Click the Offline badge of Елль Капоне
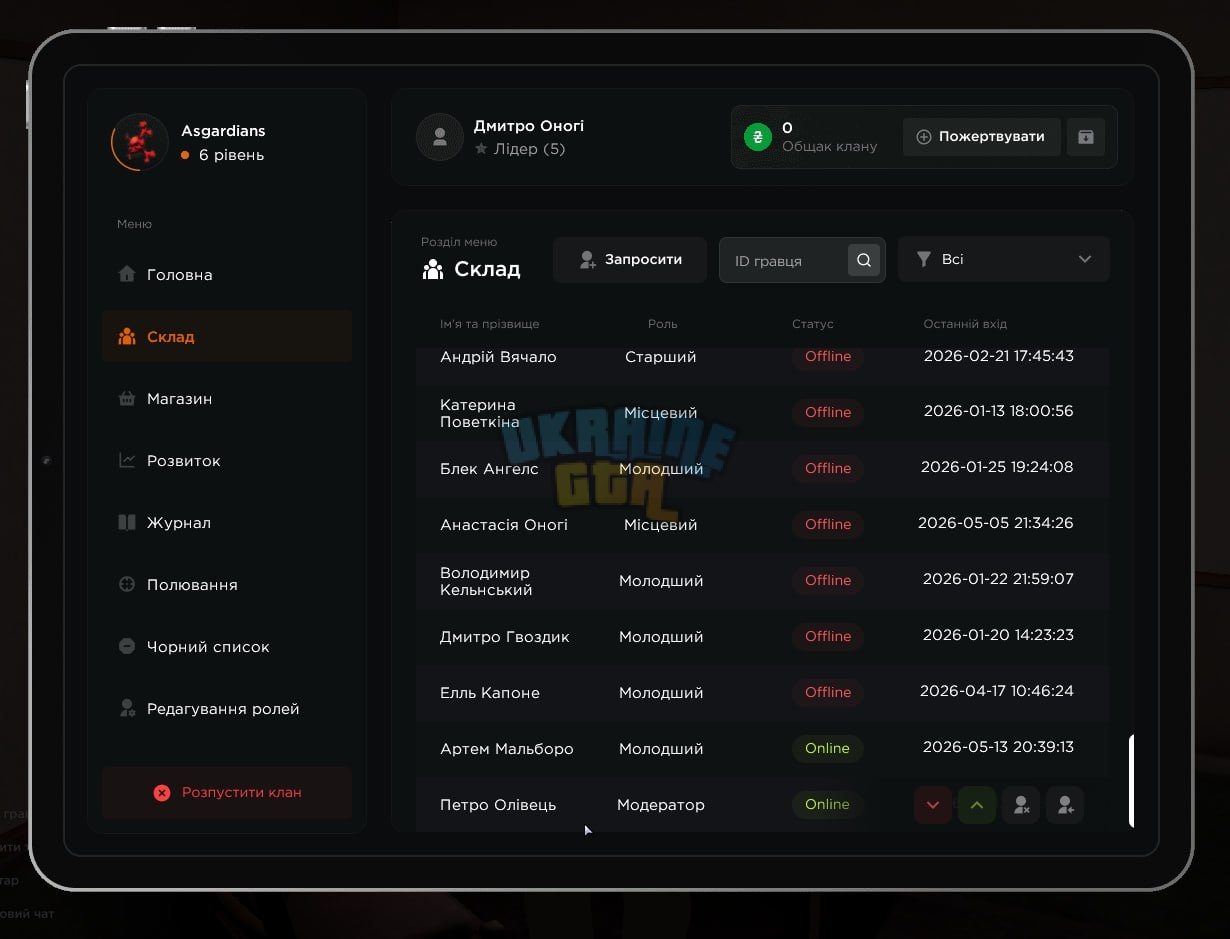The width and height of the screenshot is (1230, 939). pos(828,692)
